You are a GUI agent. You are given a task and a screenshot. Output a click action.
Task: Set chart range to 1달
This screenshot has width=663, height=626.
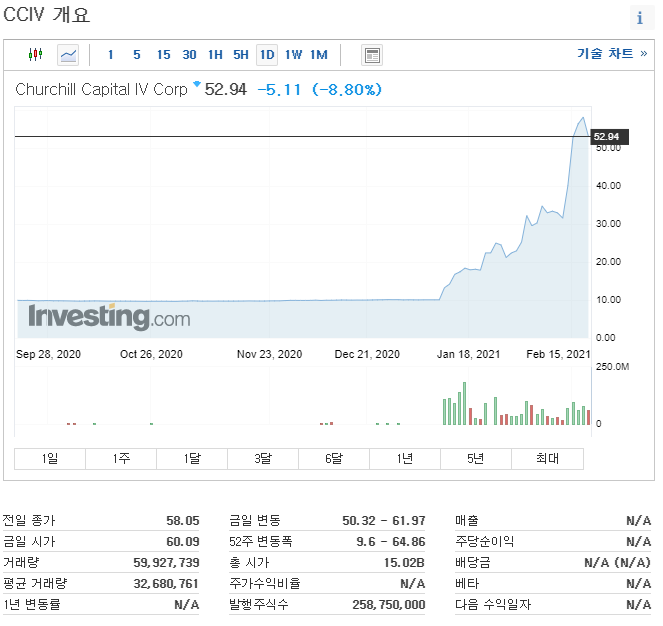pos(192,459)
